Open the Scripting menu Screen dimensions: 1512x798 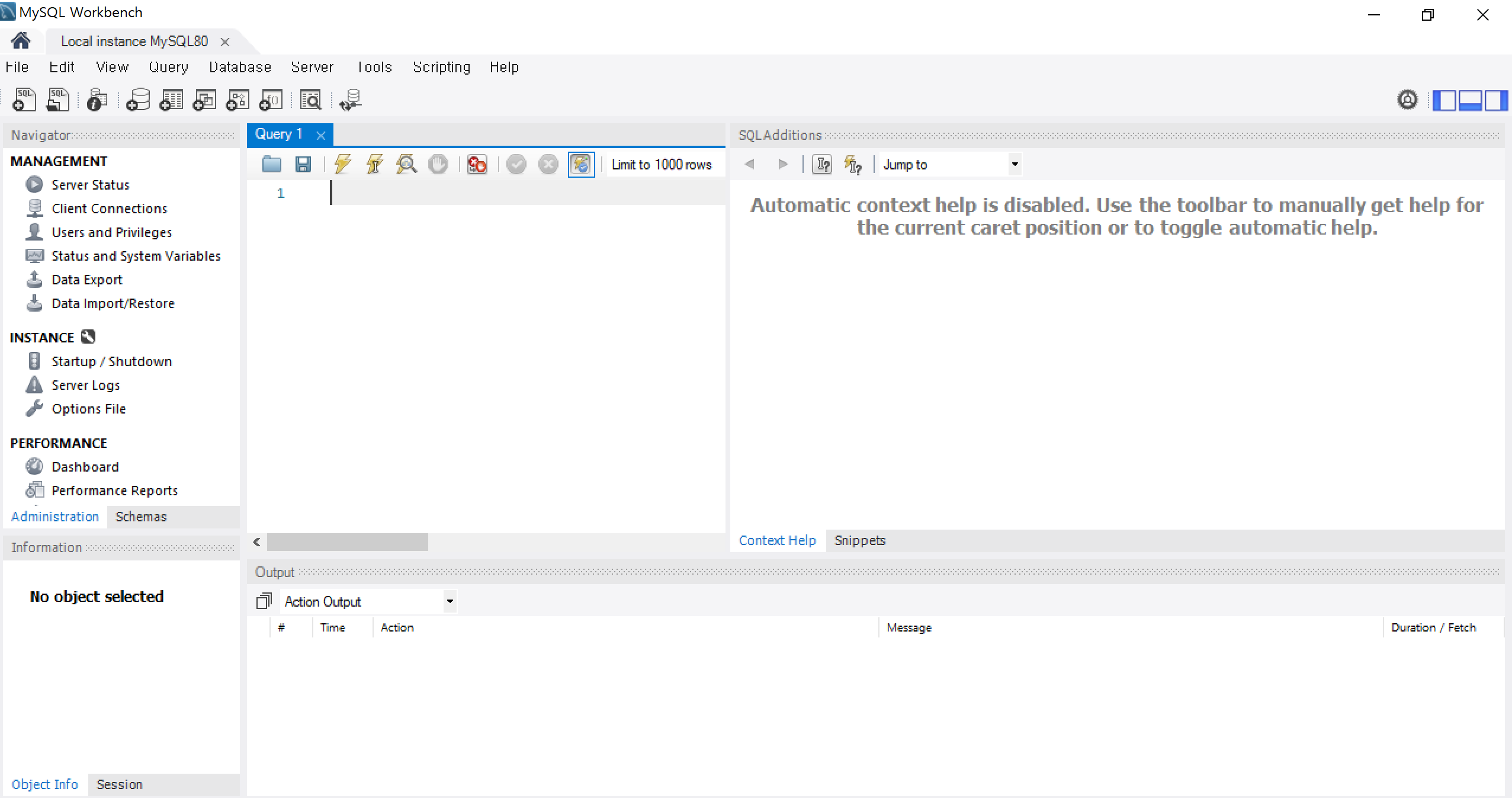click(441, 67)
